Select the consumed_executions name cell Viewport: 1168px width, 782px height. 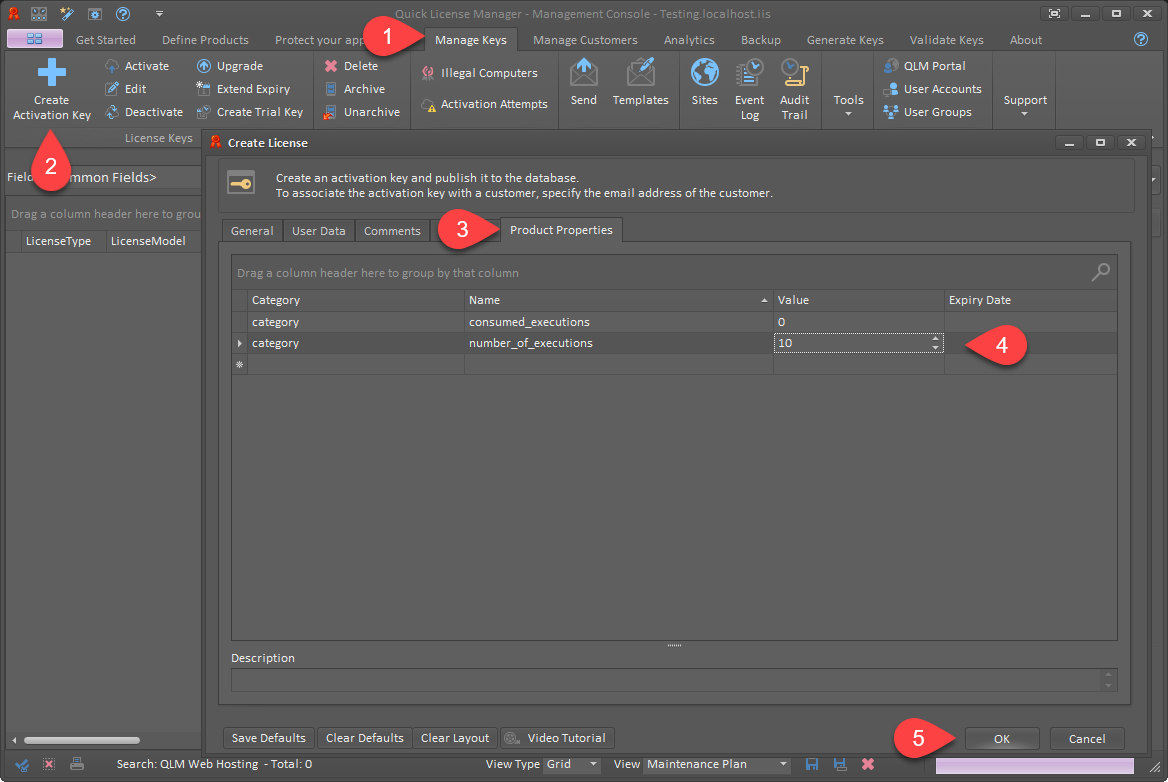(618, 322)
